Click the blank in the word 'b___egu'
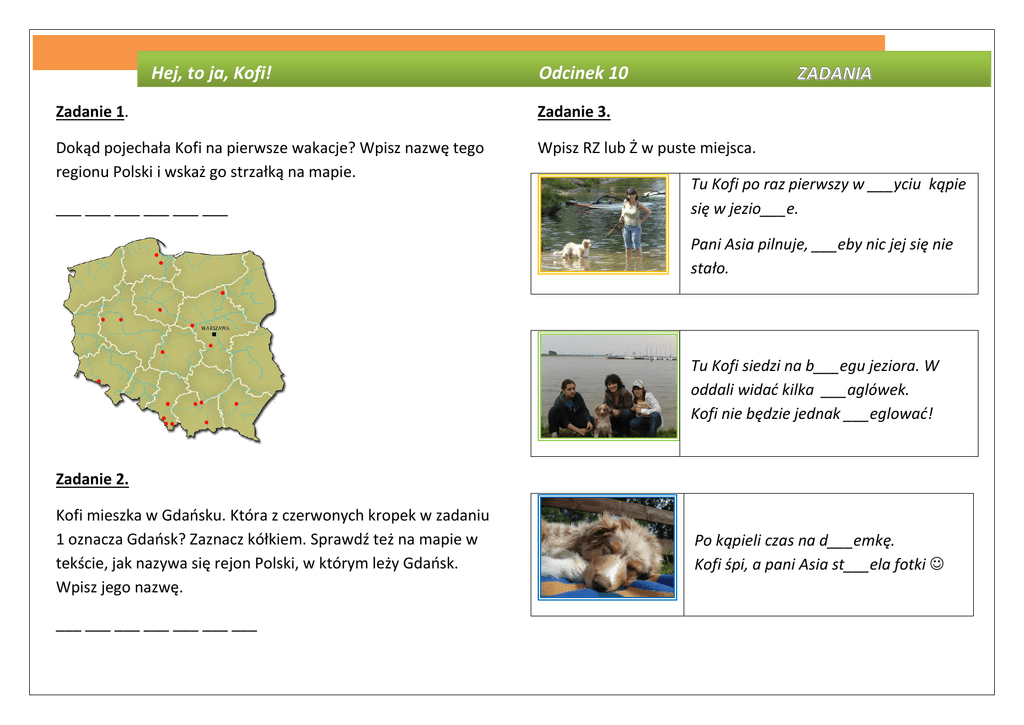The height and width of the screenshot is (725, 1024). [828, 366]
